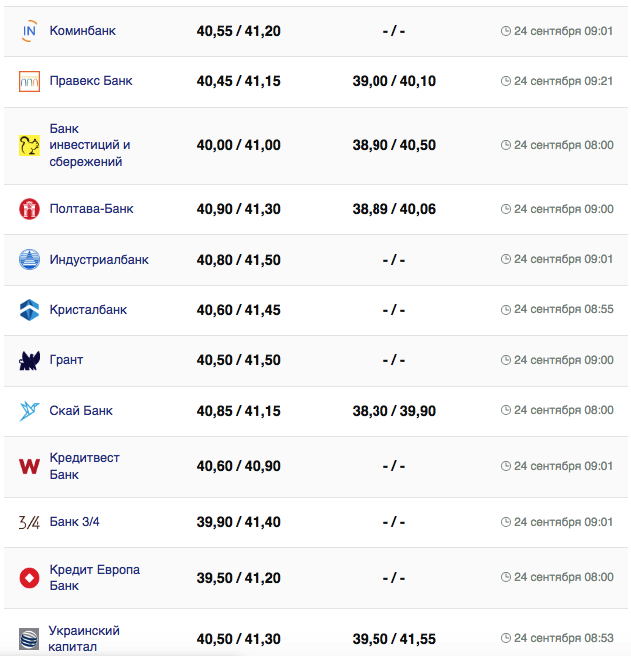Click the Грант rate 40,50 / 41,50
Screen dimensions: 631x656
pyautogui.click(x=238, y=360)
